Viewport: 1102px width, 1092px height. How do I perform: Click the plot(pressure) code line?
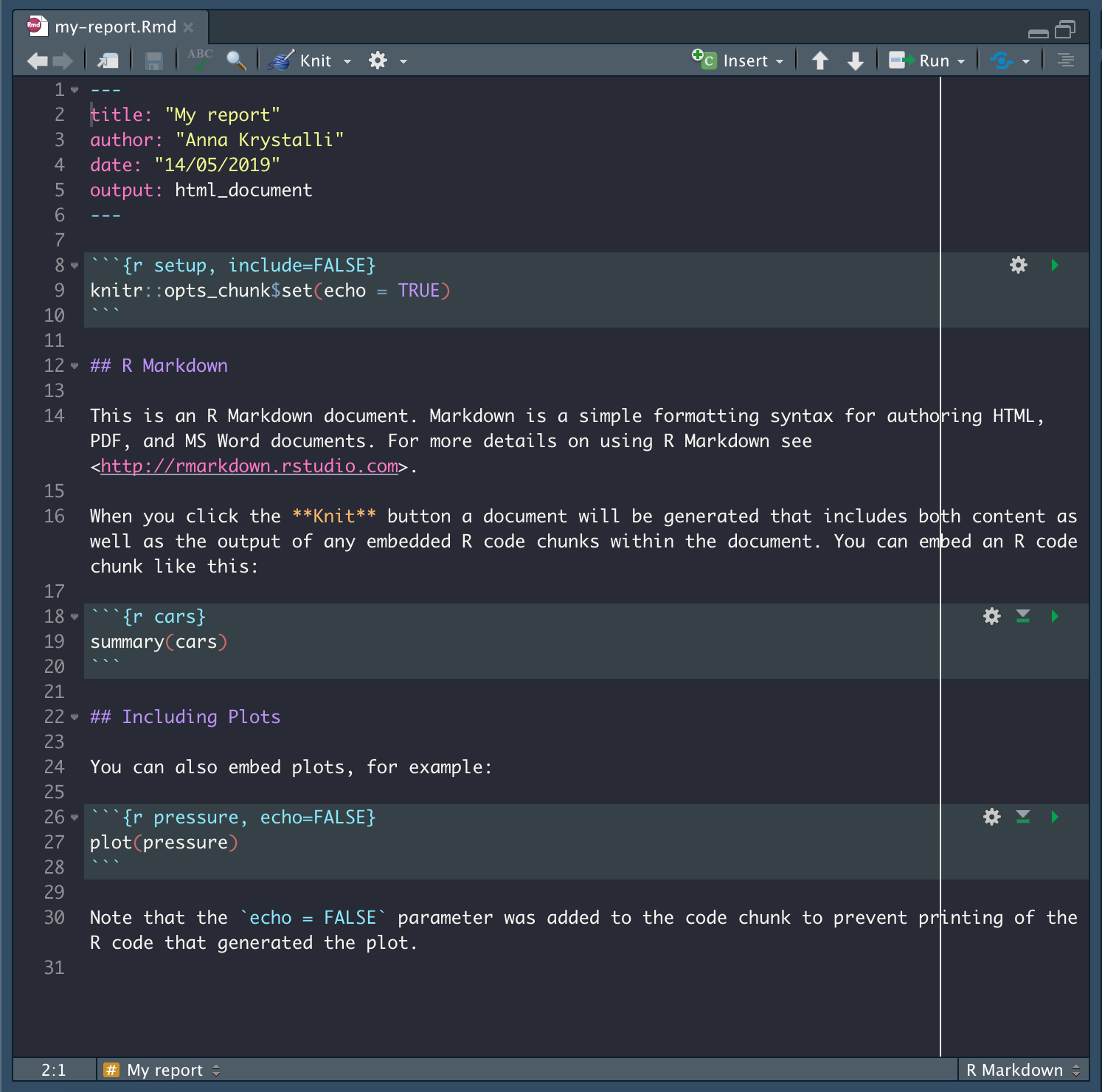(x=164, y=843)
